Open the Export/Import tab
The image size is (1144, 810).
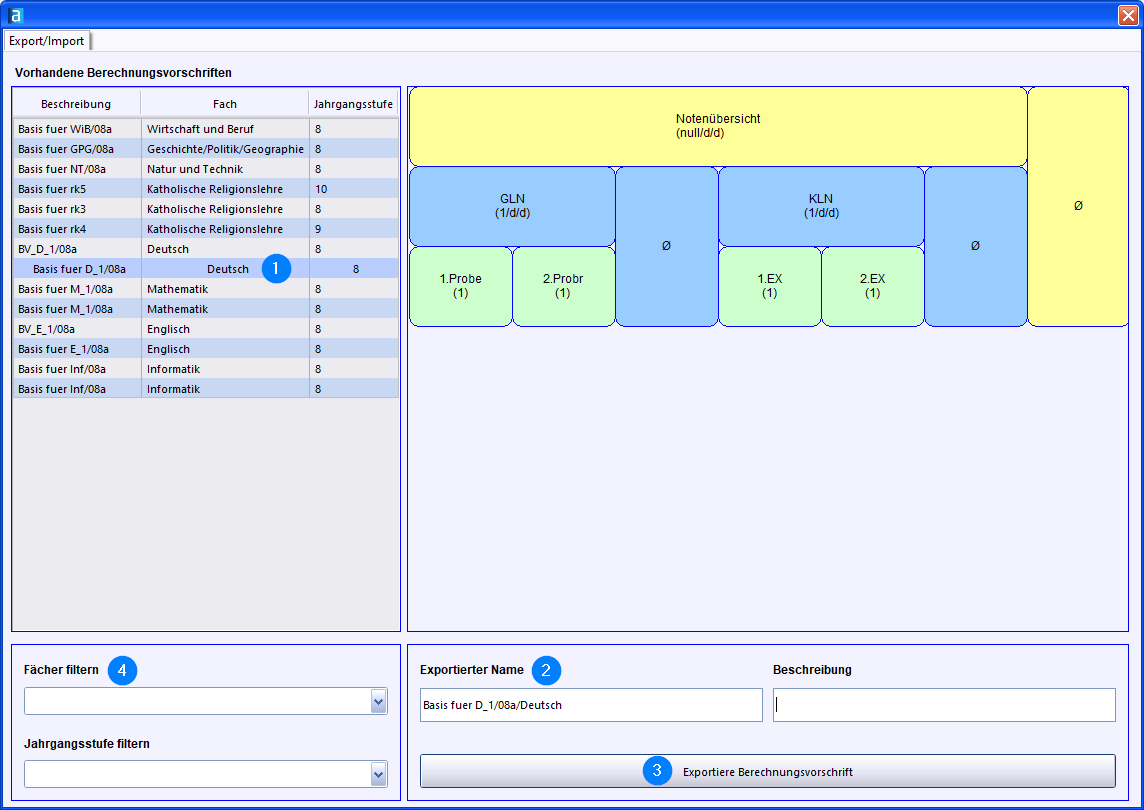point(47,41)
